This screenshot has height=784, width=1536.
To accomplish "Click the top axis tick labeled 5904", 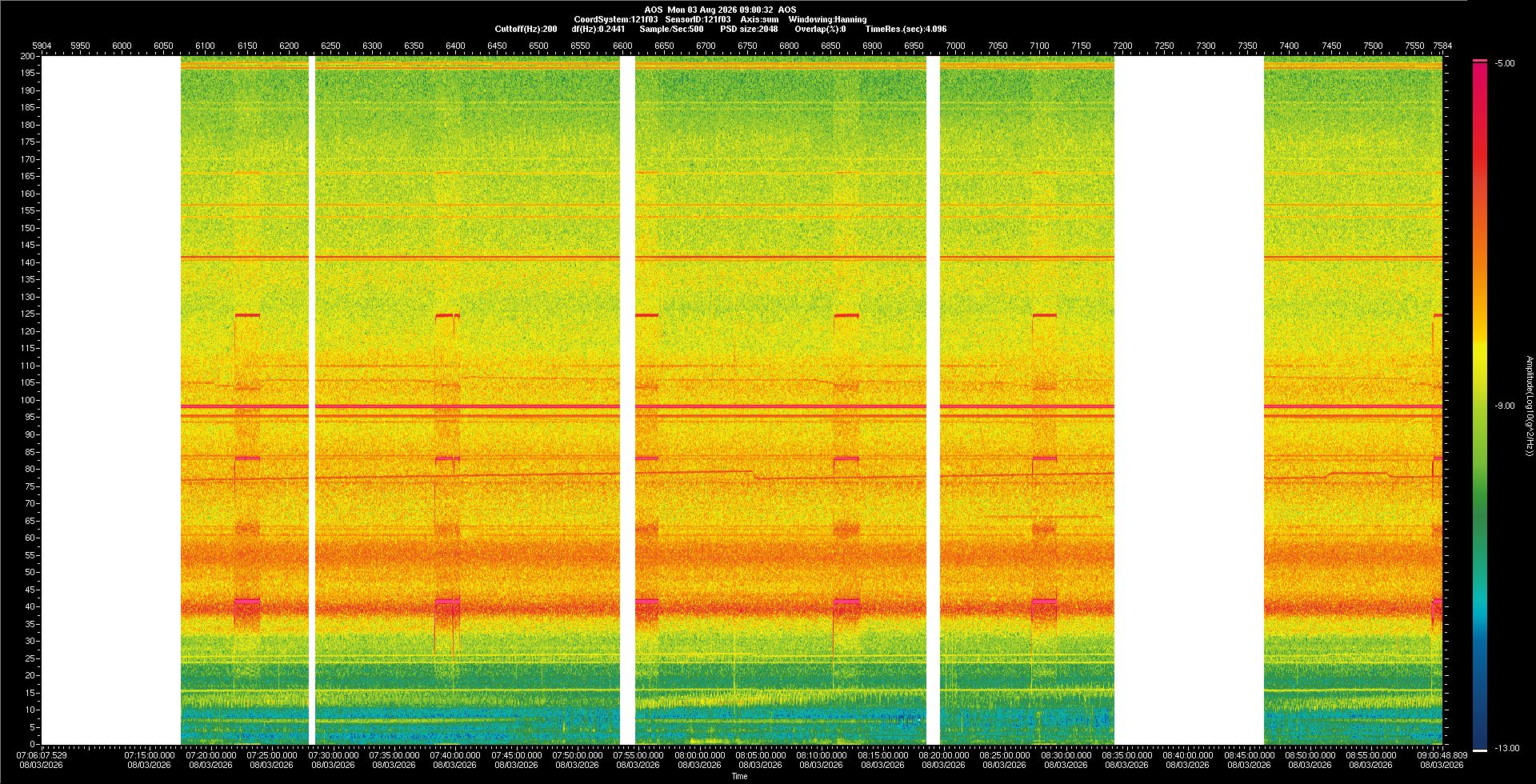I will [41, 46].
